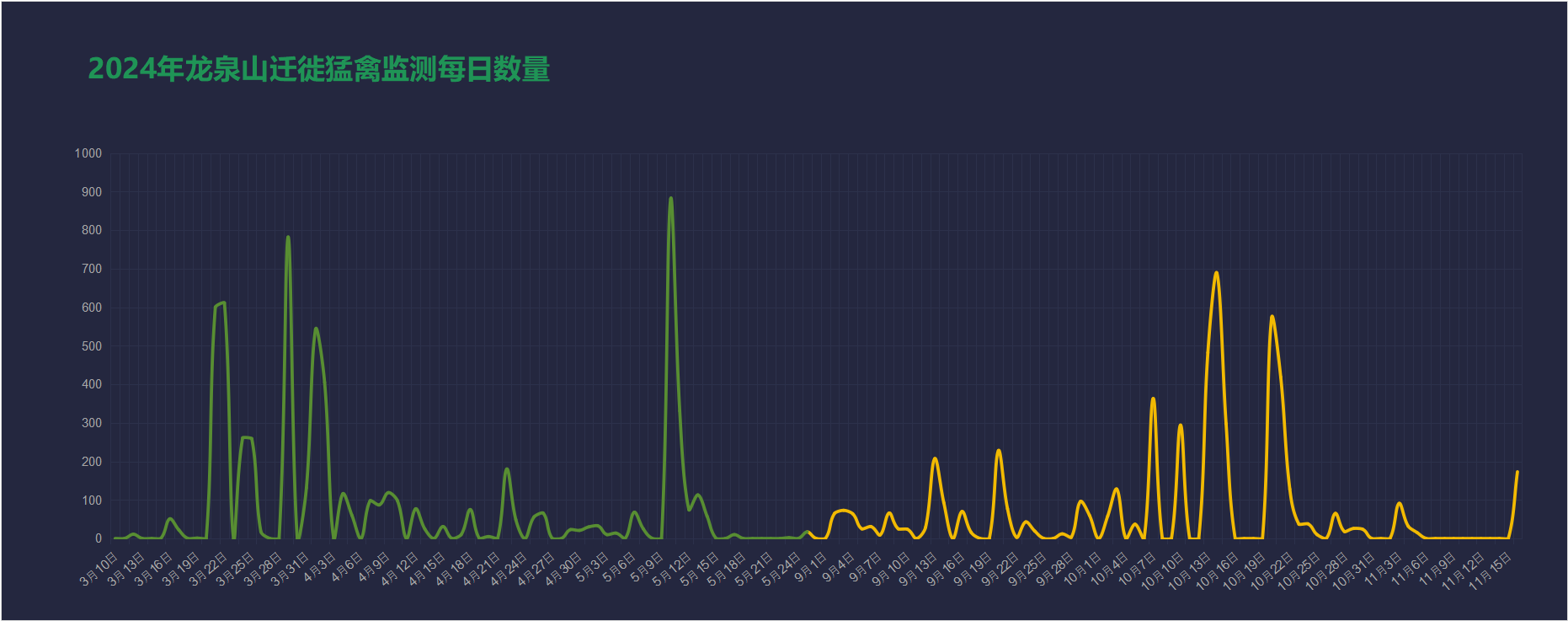The height and width of the screenshot is (621, 1568).
Task: Click the x-axis label 11月3日
Action: coord(1384,569)
